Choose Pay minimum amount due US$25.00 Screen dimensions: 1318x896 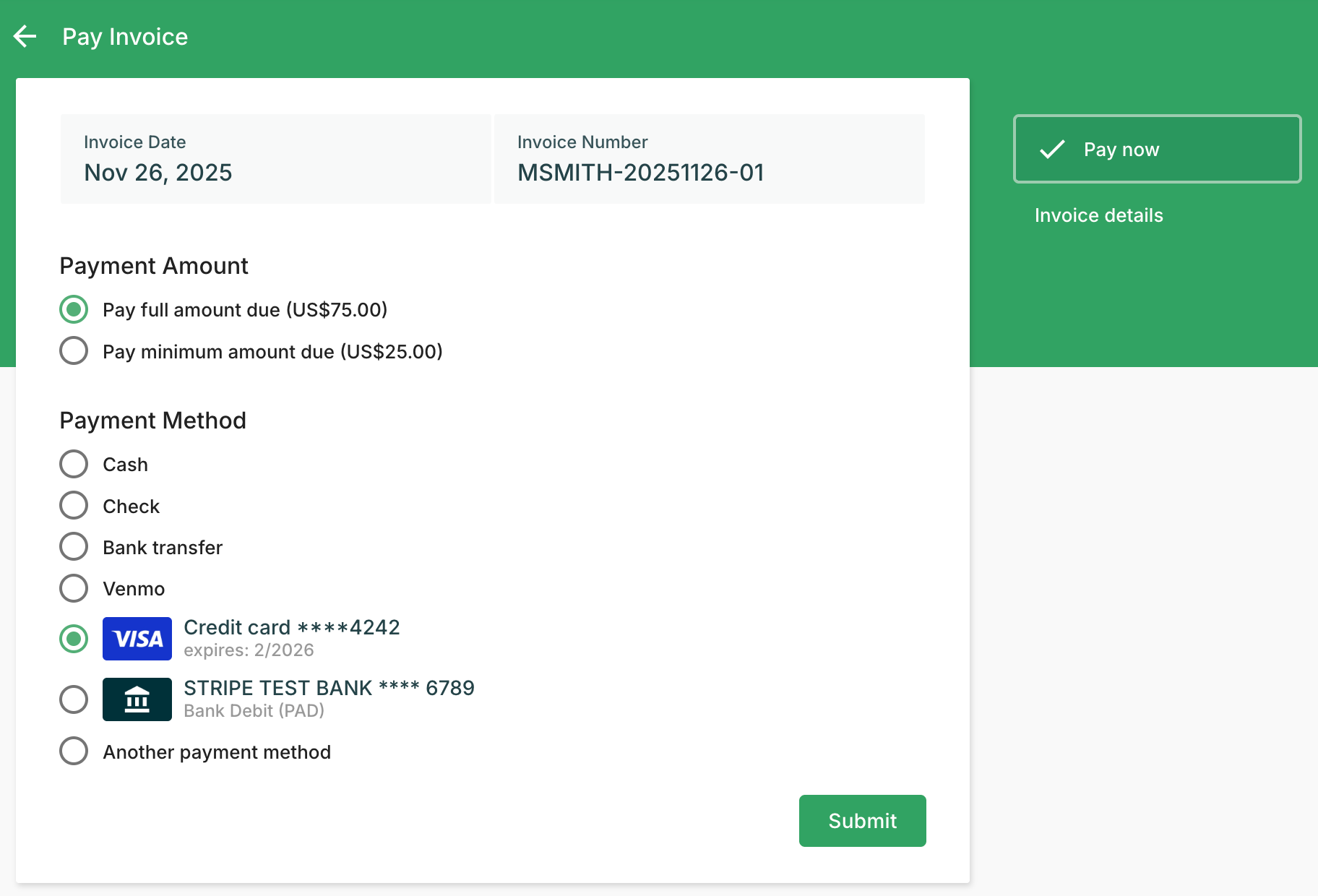74,351
